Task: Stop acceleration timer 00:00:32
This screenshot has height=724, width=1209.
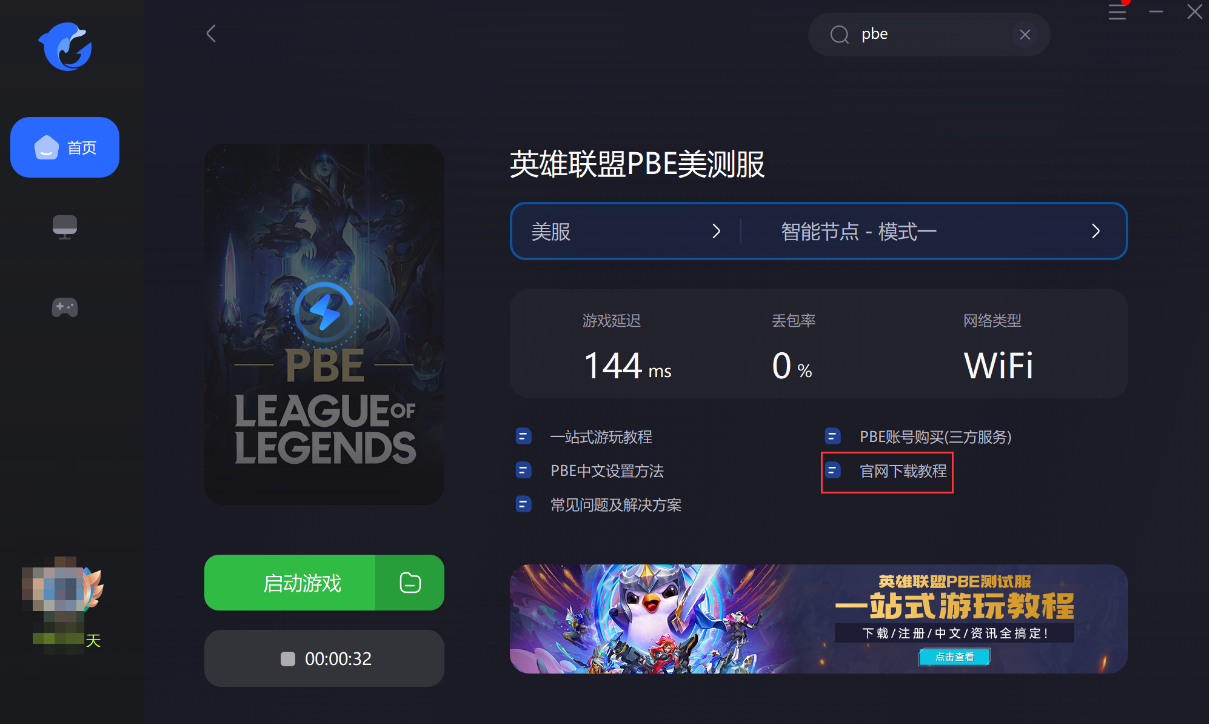Action: 324,659
